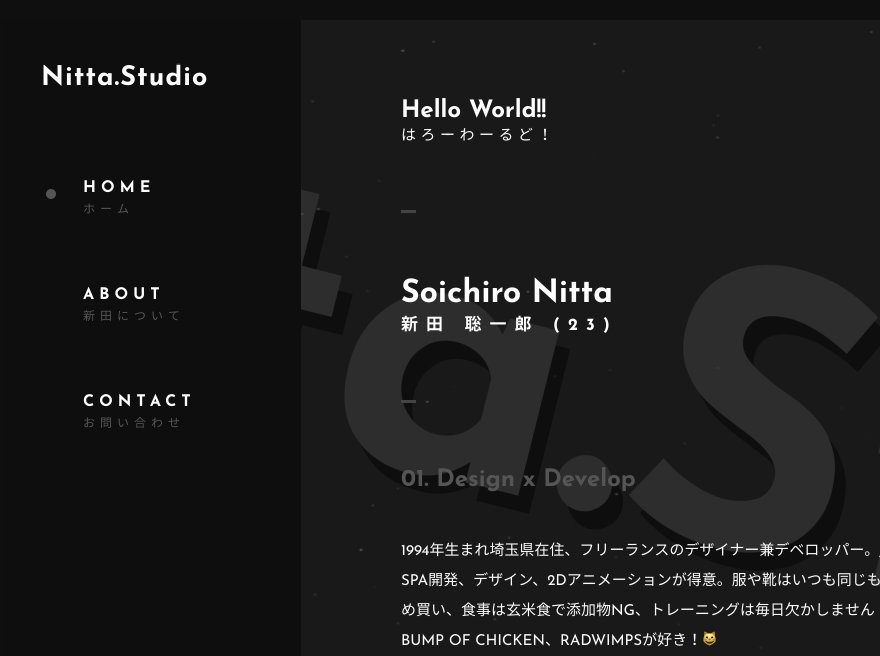Open the CONTACT navigation item

[x=138, y=400]
